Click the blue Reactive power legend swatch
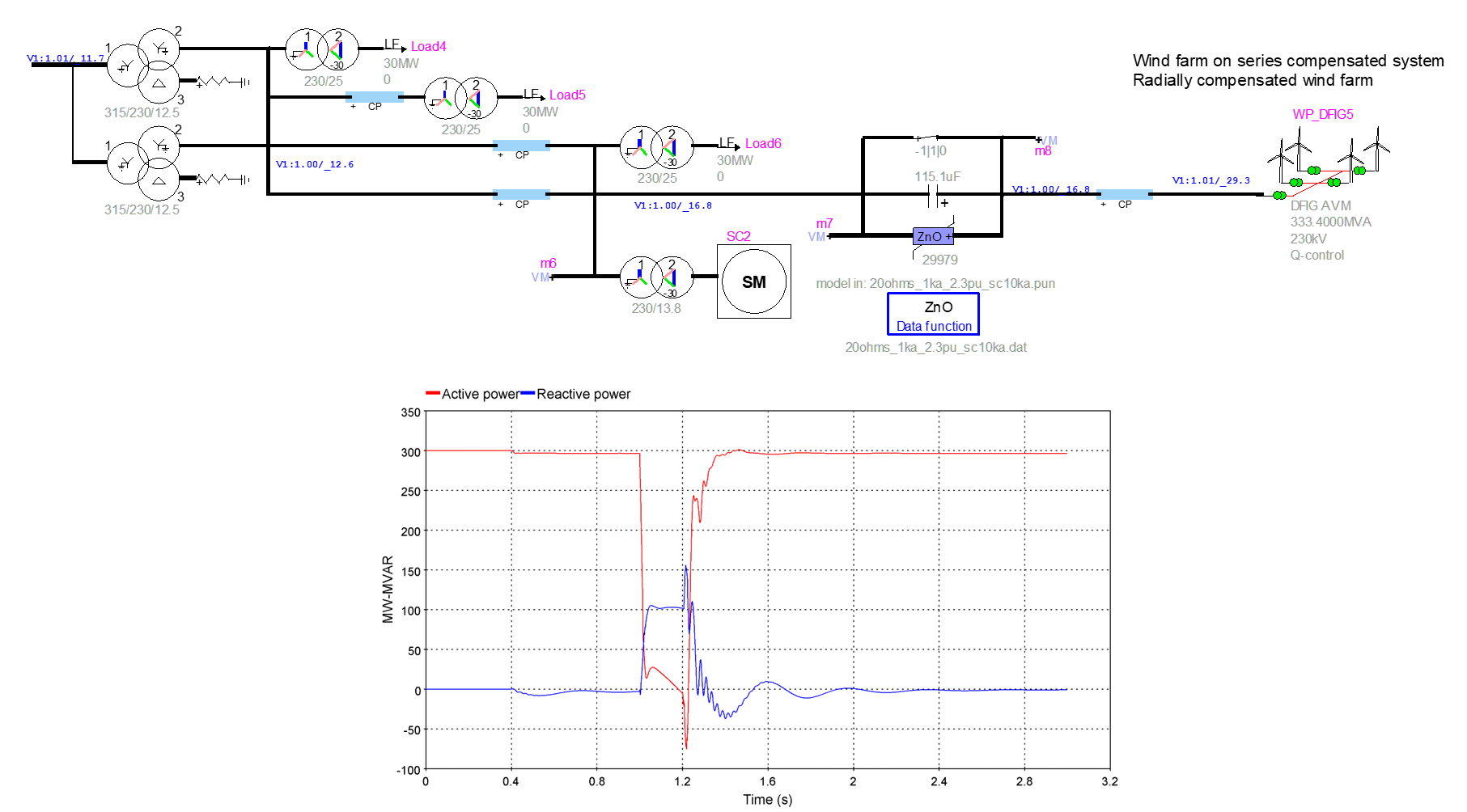The image size is (1467, 812). pos(528,394)
